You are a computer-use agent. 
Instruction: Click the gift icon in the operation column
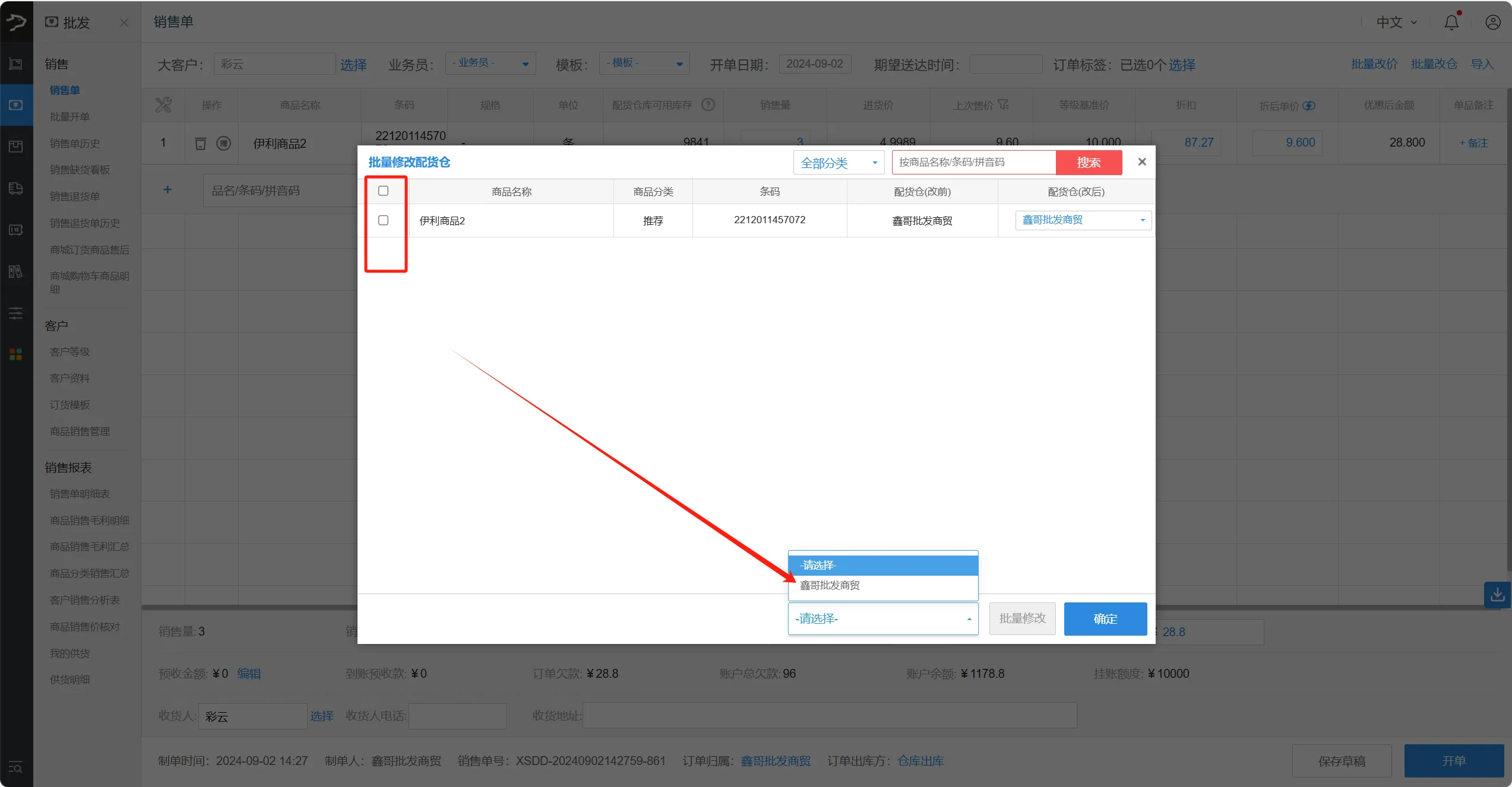(x=224, y=142)
